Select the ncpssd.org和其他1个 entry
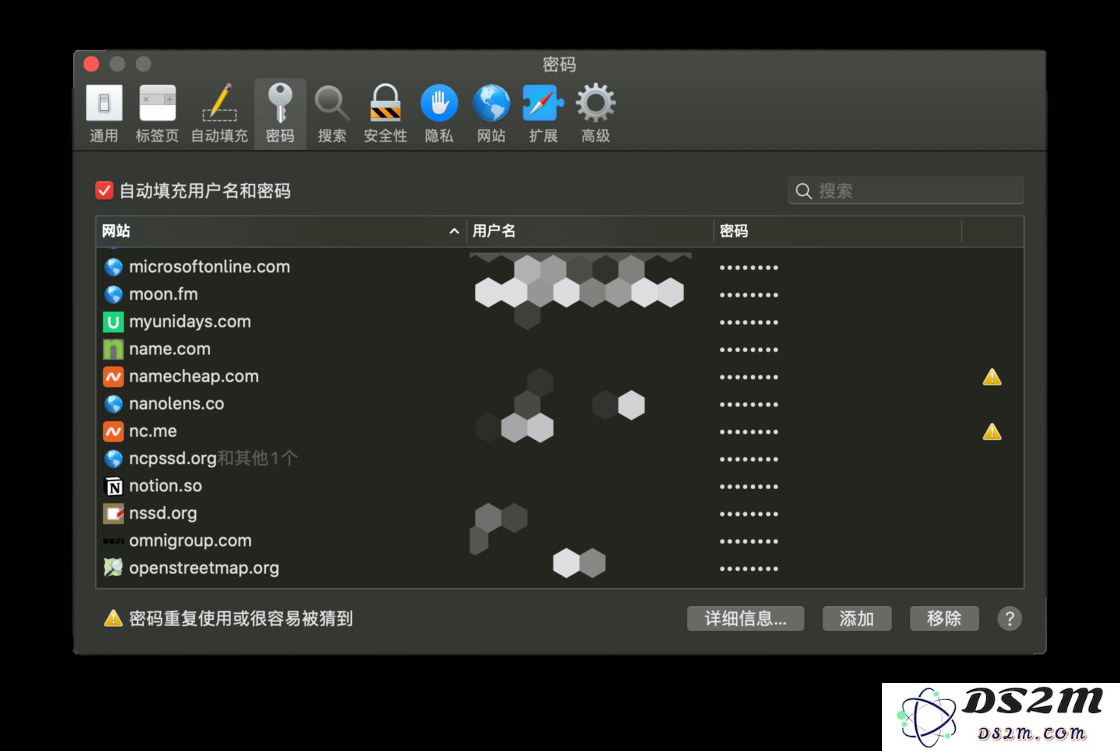The image size is (1120, 751). coord(213,459)
